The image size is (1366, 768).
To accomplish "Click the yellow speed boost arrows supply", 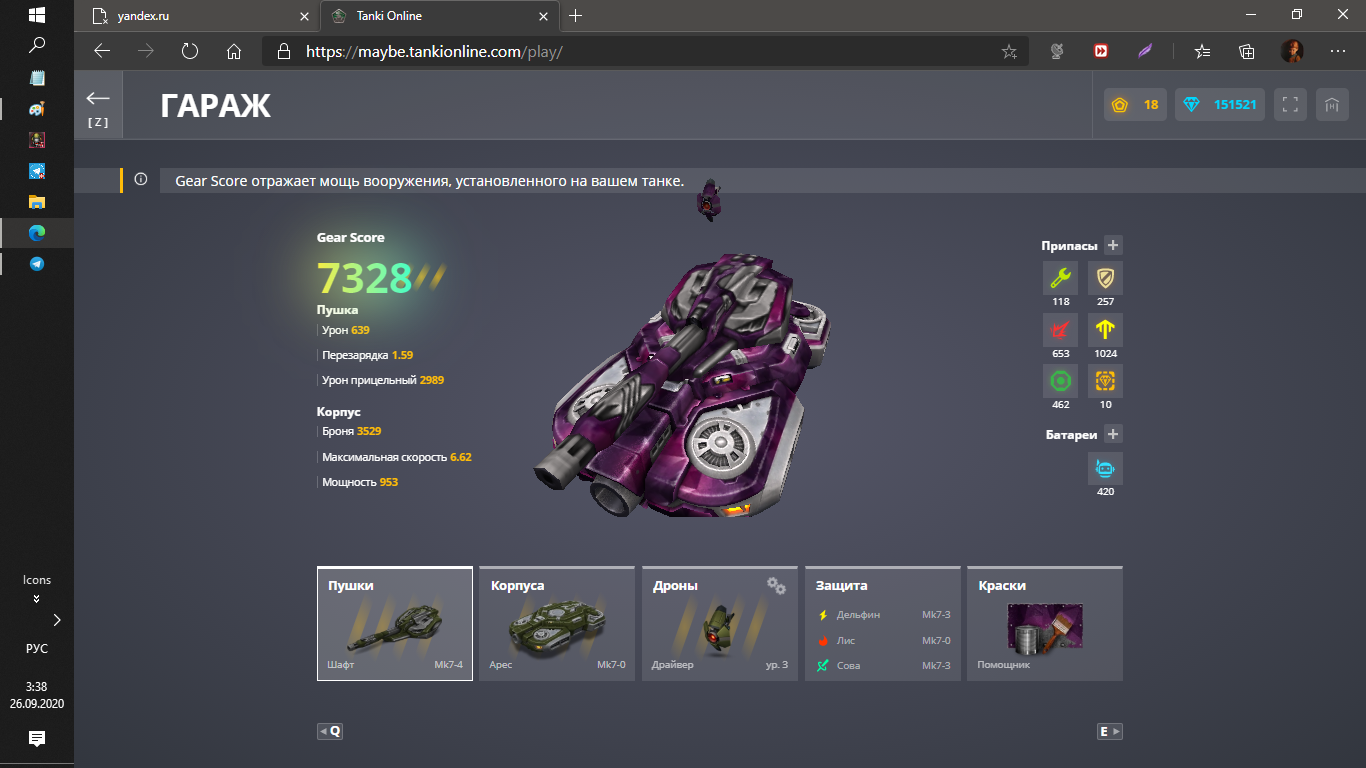I will click(1105, 329).
